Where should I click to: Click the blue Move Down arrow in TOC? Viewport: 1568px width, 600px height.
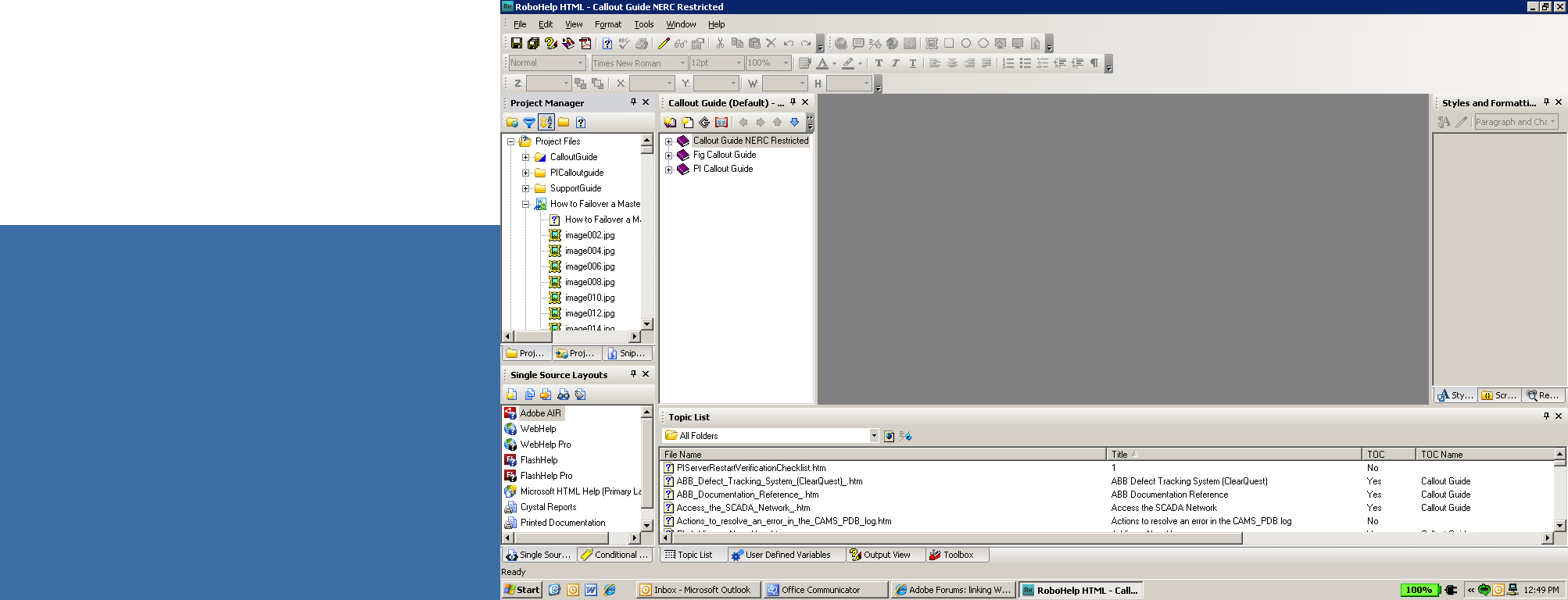click(795, 123)
